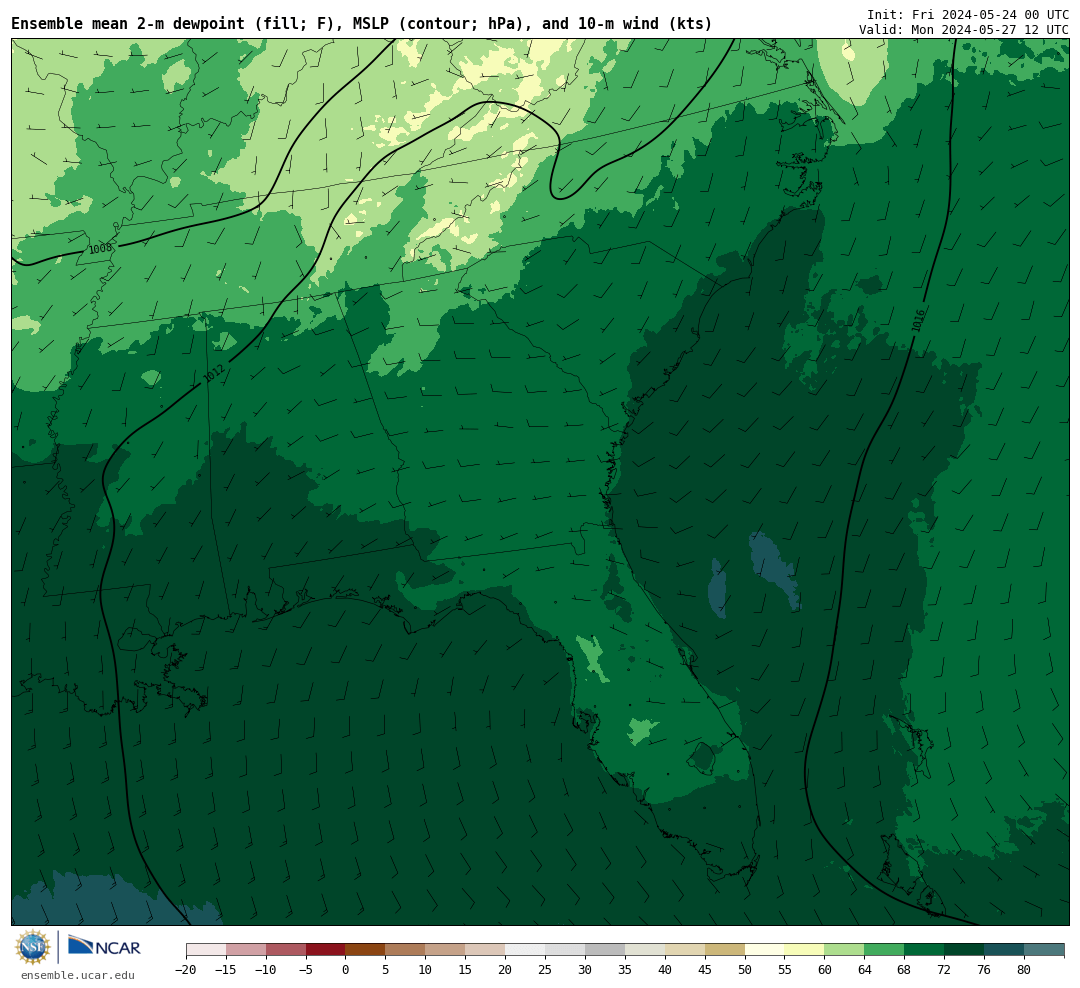Click the light green swatch between 60 and 64
The width and height of the screenshot is (1080, 988).
tap(845, 950)
